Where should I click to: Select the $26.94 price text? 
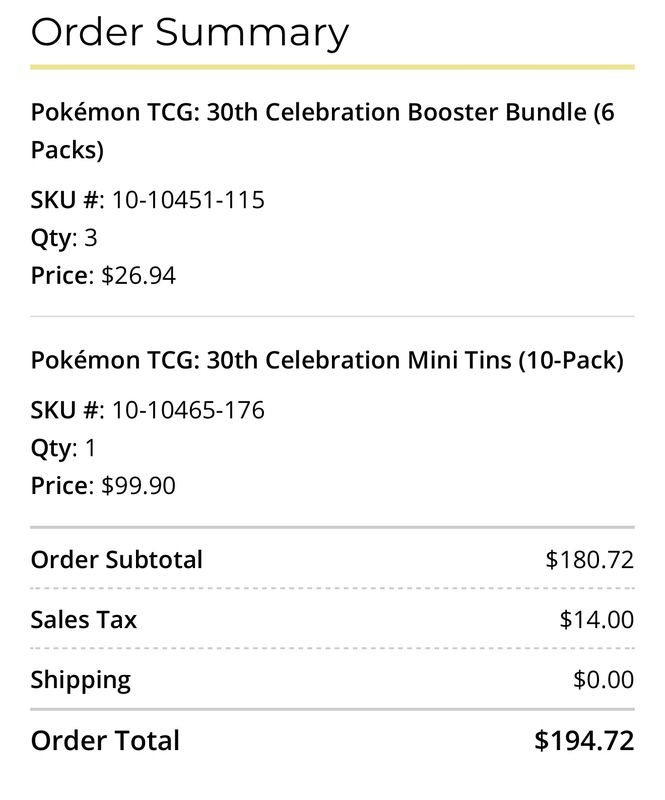pyautogui.click(x=138, y=276)
